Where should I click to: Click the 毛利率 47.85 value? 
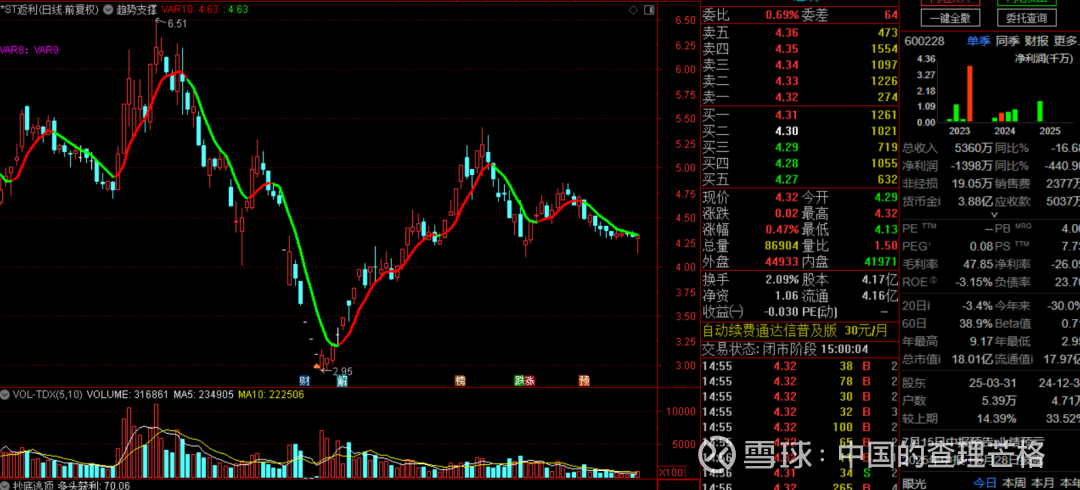click(978, 263)
